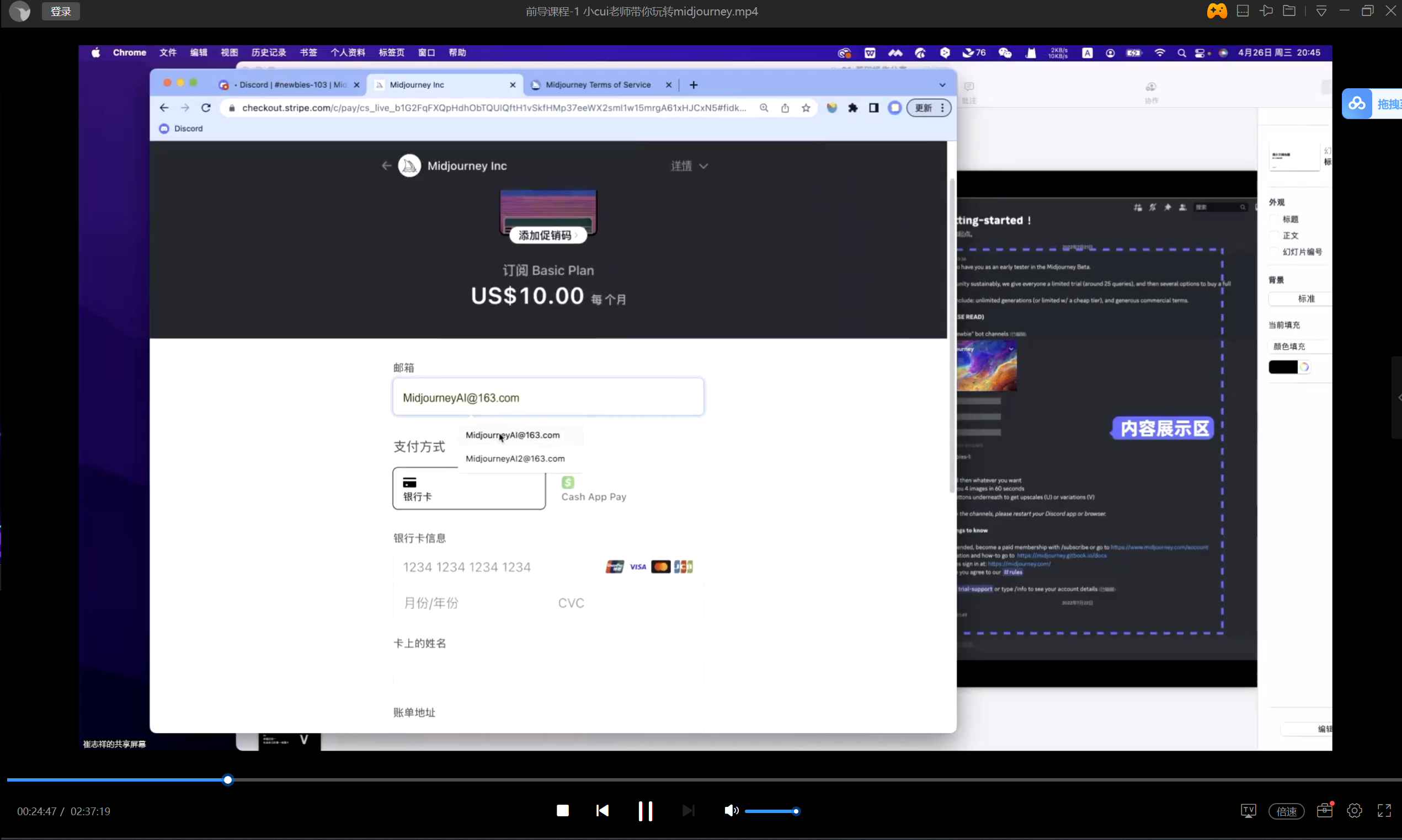Open the 颜色填充 fill dropdown in Keynote
Screen dimensions: 1402x840
tap(1299, 346)
